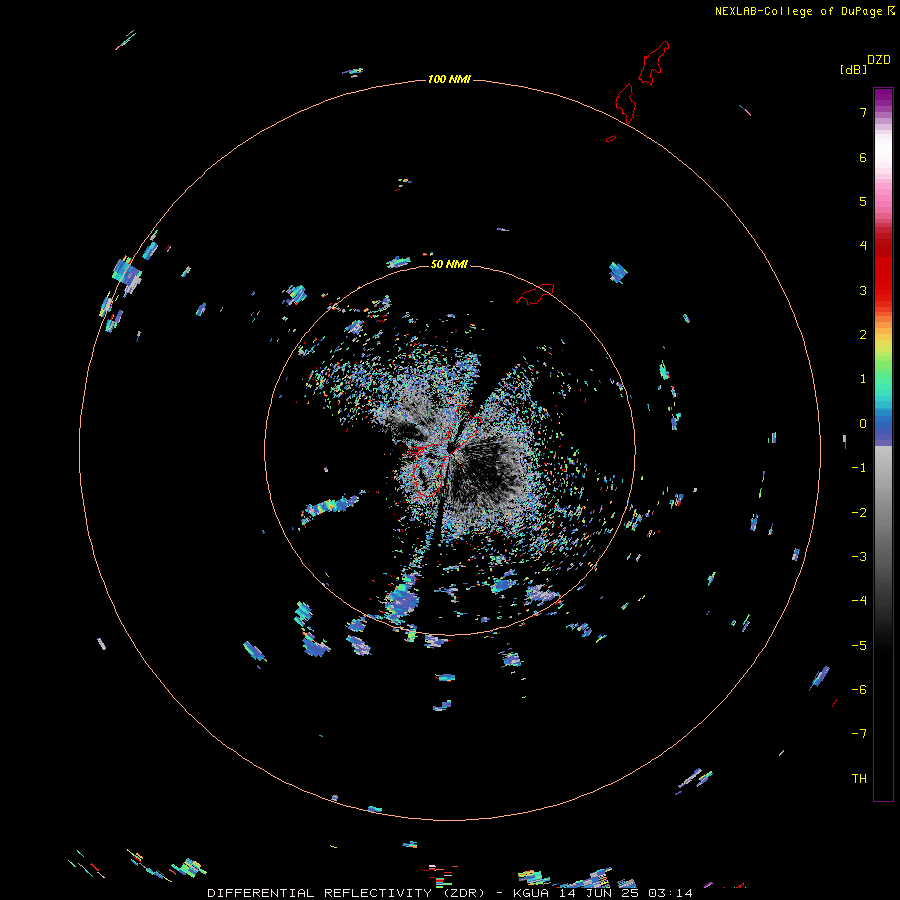Click the 6 value on the color scale
This screenshot has height=900, width=900.
863,157
